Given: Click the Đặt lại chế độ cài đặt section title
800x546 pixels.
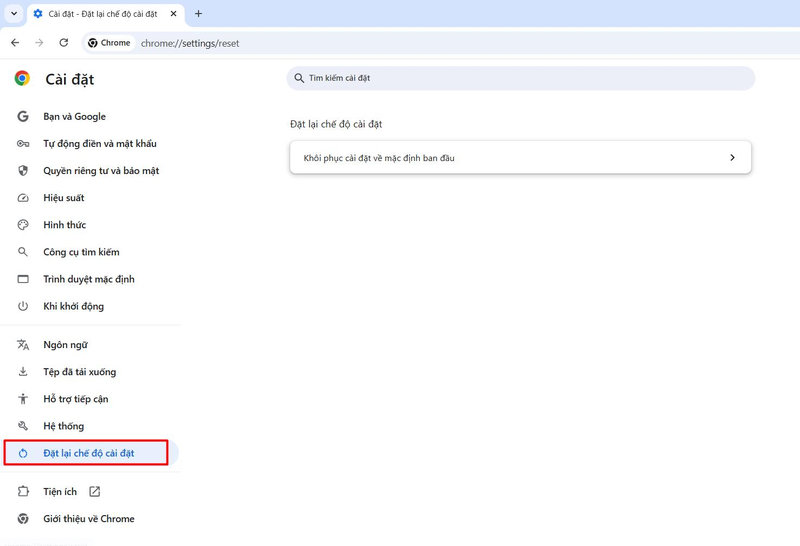Looking at the screenshot, I should [336, 124].
